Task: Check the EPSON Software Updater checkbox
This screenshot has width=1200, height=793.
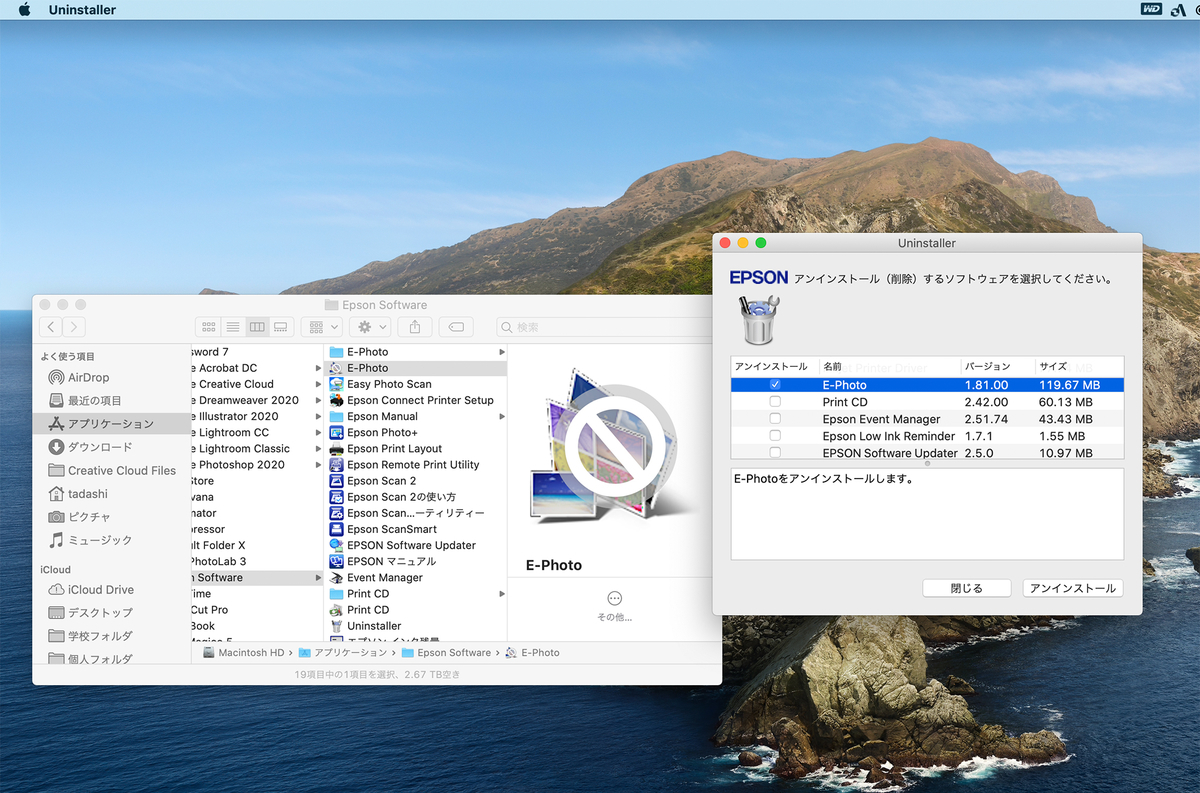Action: (x=775, y=453)
